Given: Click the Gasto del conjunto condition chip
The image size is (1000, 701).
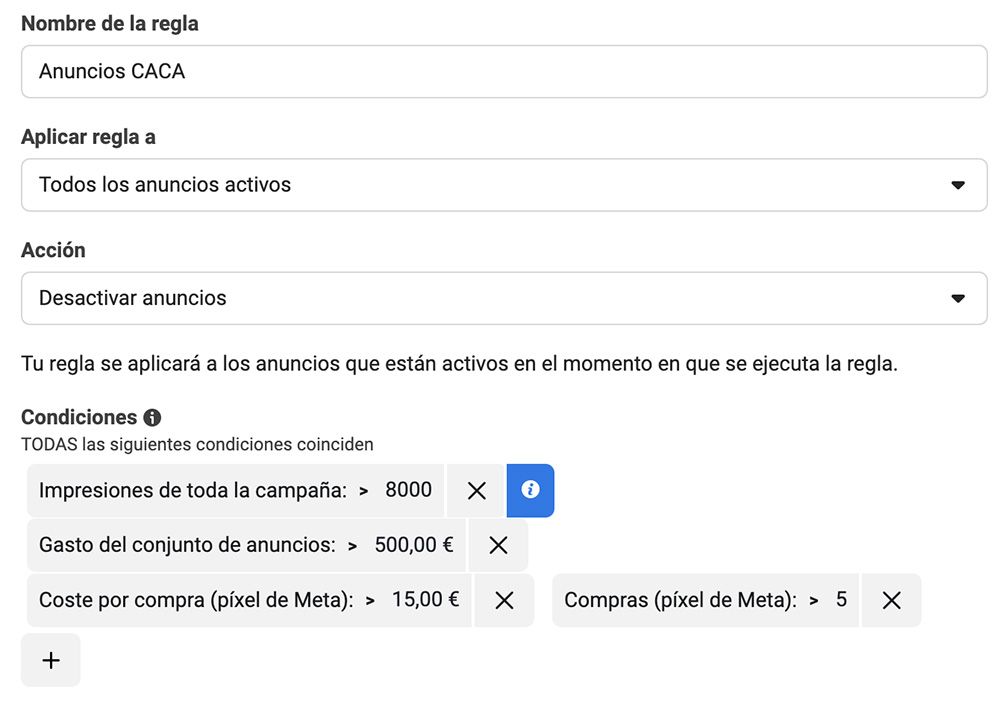Looking at the screenshot, I should tap(200, 545).
